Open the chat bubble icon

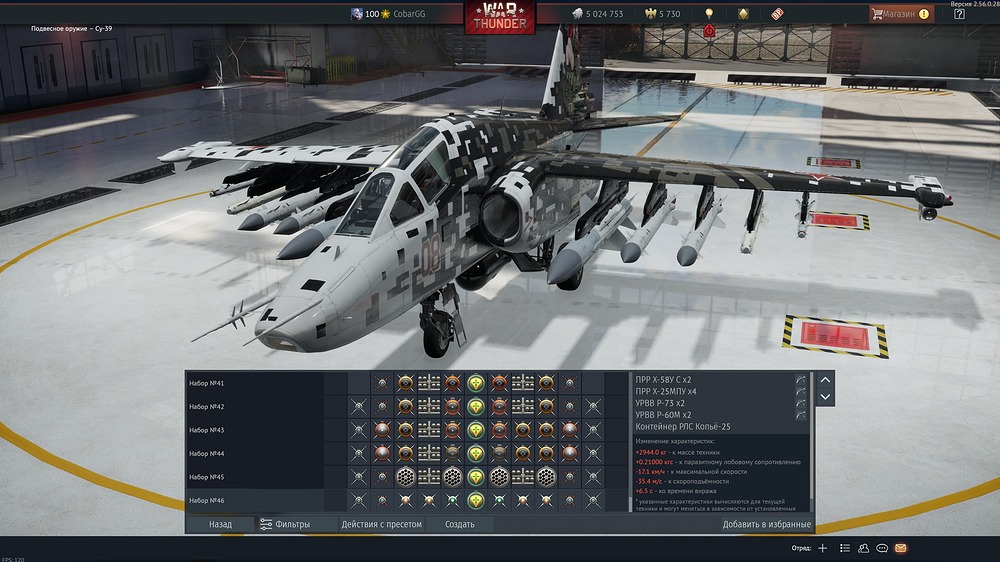click(882, 548)
